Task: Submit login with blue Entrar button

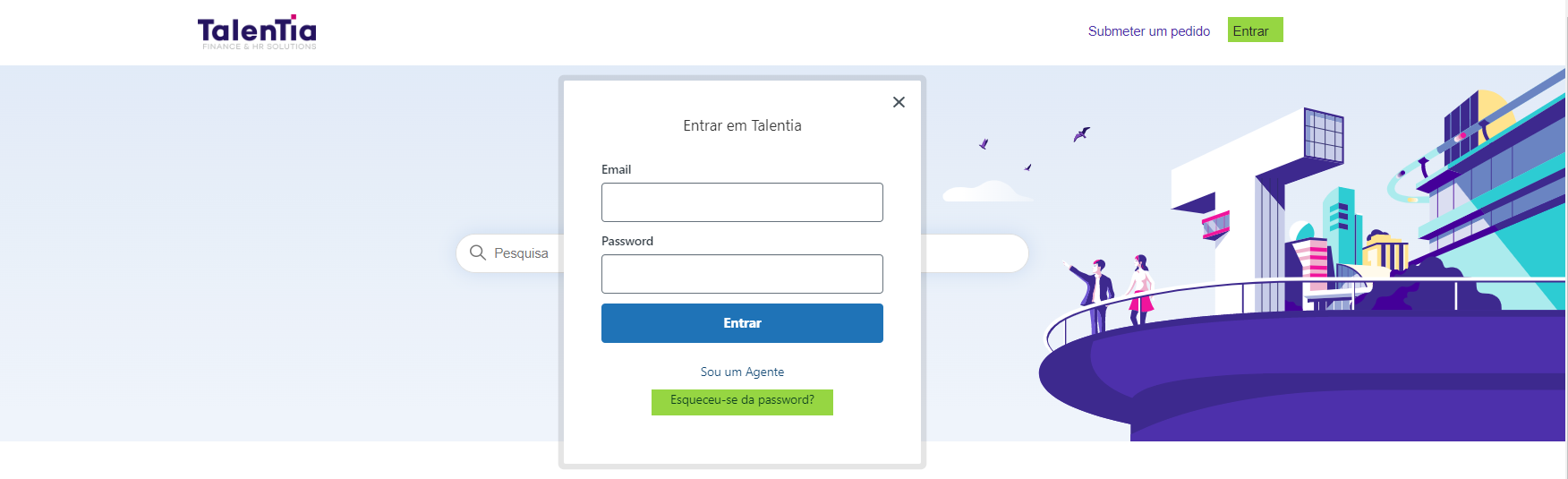Action: tap(742, 323)
